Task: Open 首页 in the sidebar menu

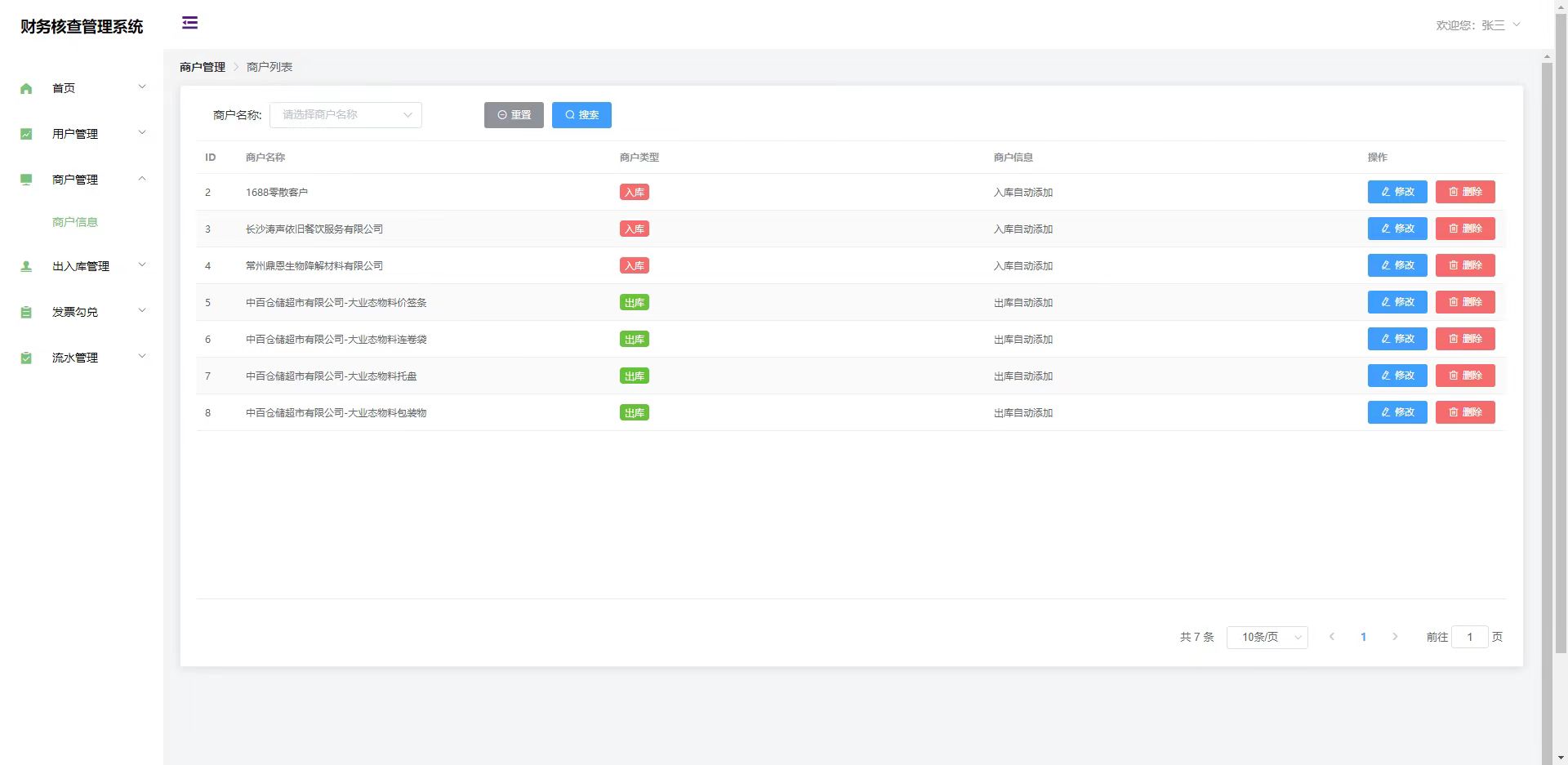Action: (82, 88)
